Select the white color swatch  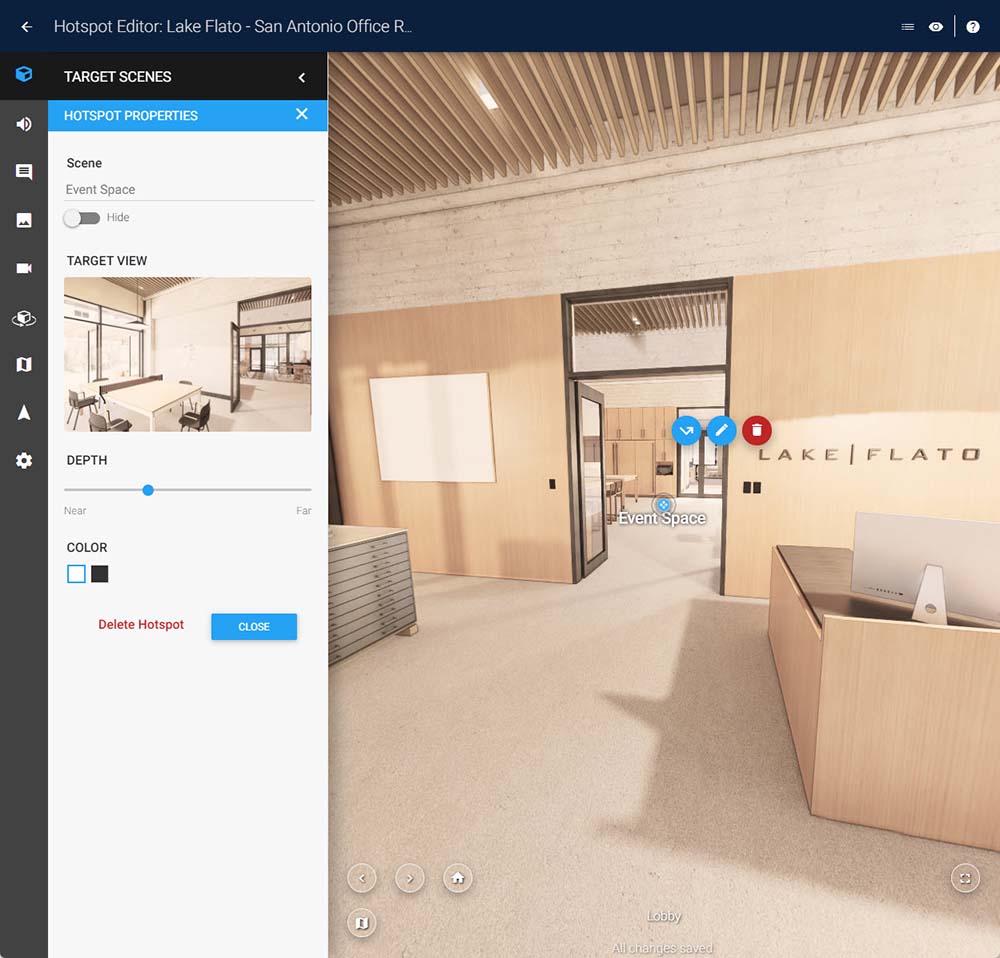pos(77,574)
